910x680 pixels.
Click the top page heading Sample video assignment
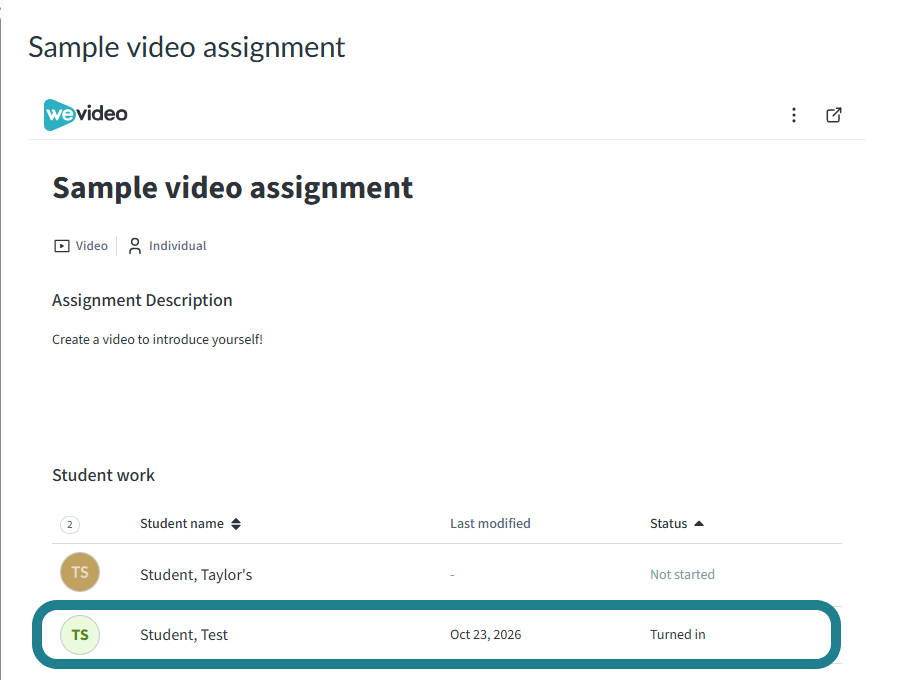(186, 47)
